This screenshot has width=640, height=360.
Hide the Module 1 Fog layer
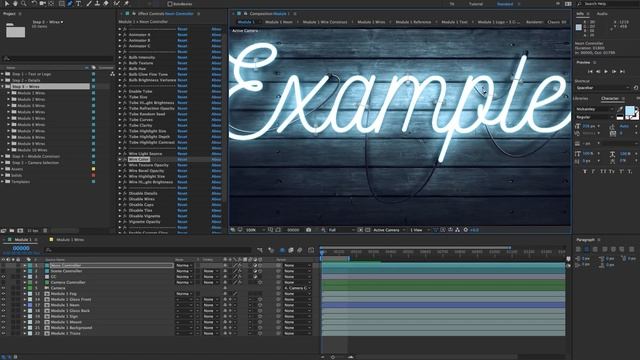[x=3, y=294]
